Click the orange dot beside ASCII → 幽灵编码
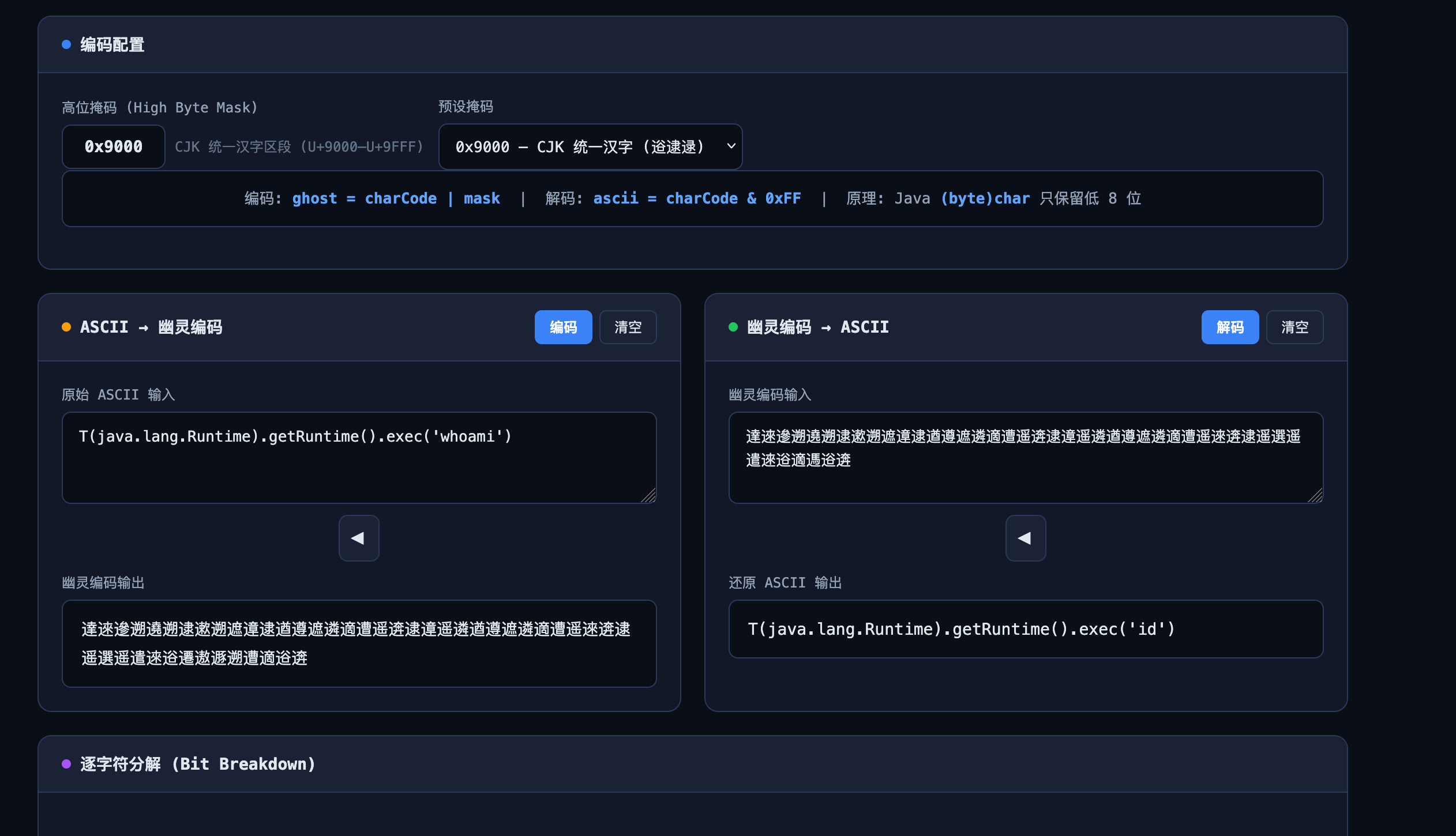Screen dimensions: 1456x836 [66, 327]
